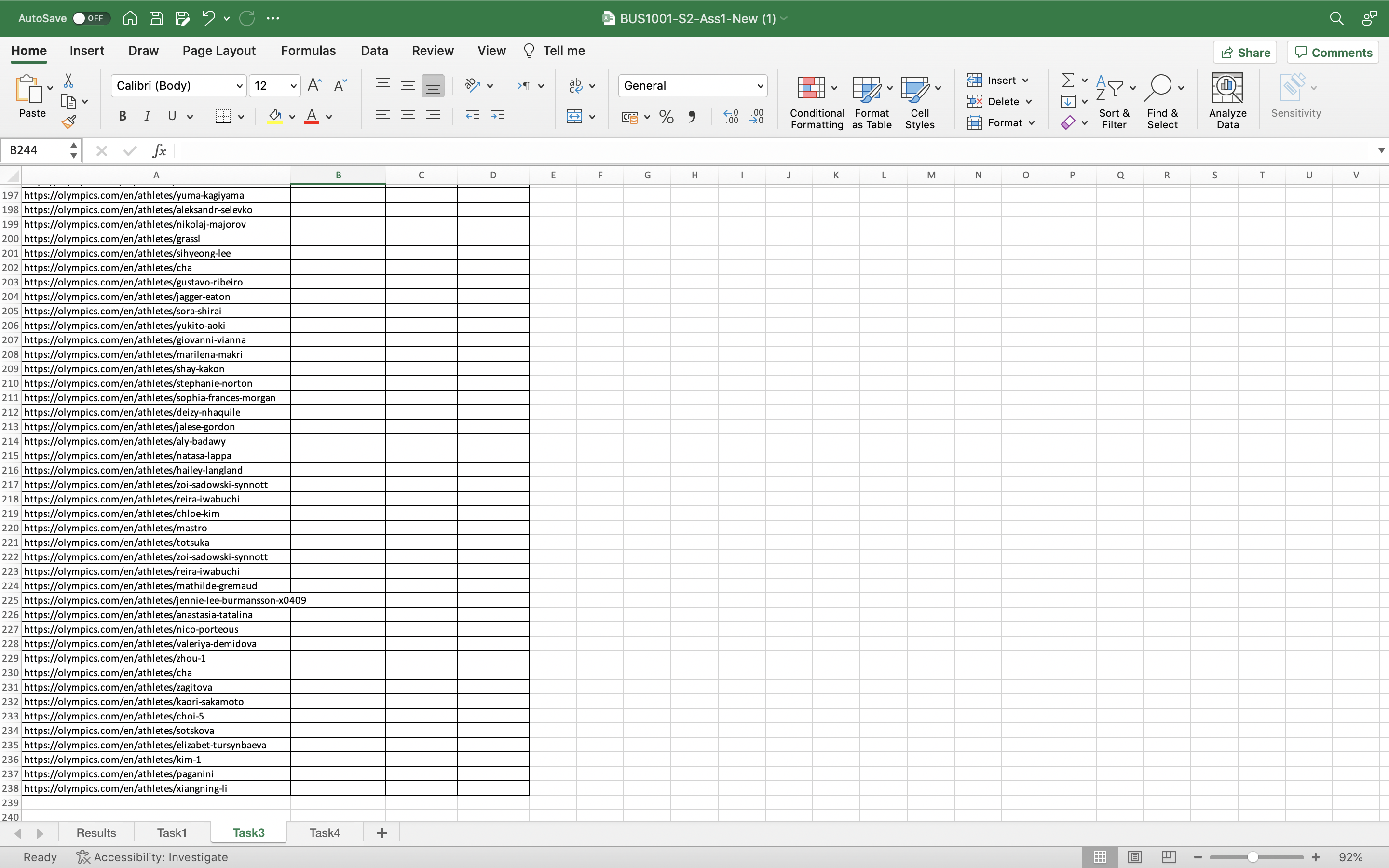The height and width of the screenshot is (868, 1389).
Task: Open the General number format dropdown
Action: click(760, 86)
